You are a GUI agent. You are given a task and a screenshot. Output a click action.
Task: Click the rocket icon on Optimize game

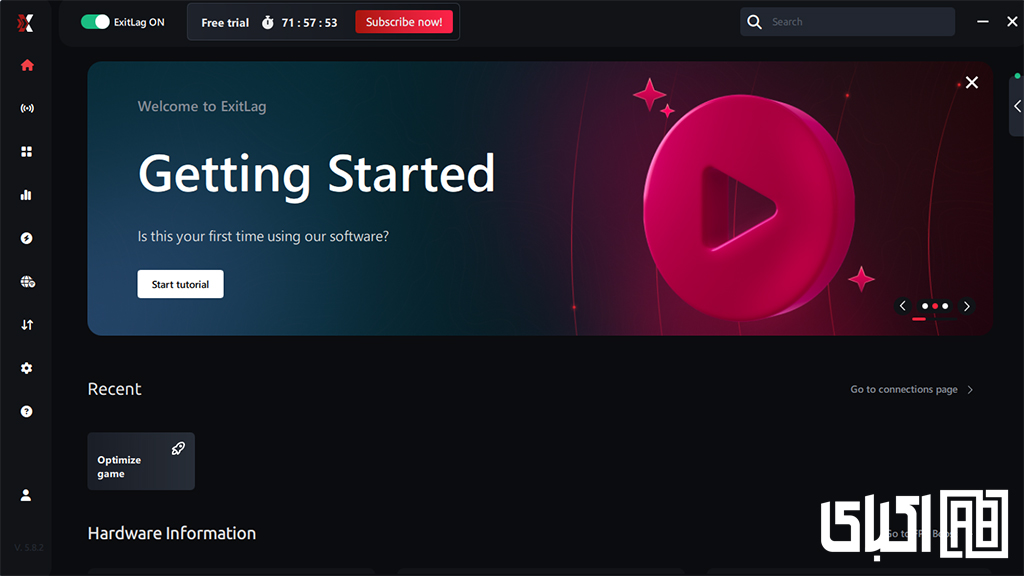[178, 449]
